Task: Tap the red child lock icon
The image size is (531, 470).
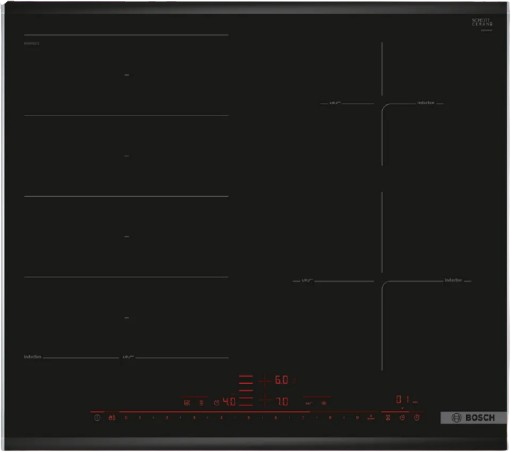Action: pyautogui.click(x=112, y=418)
